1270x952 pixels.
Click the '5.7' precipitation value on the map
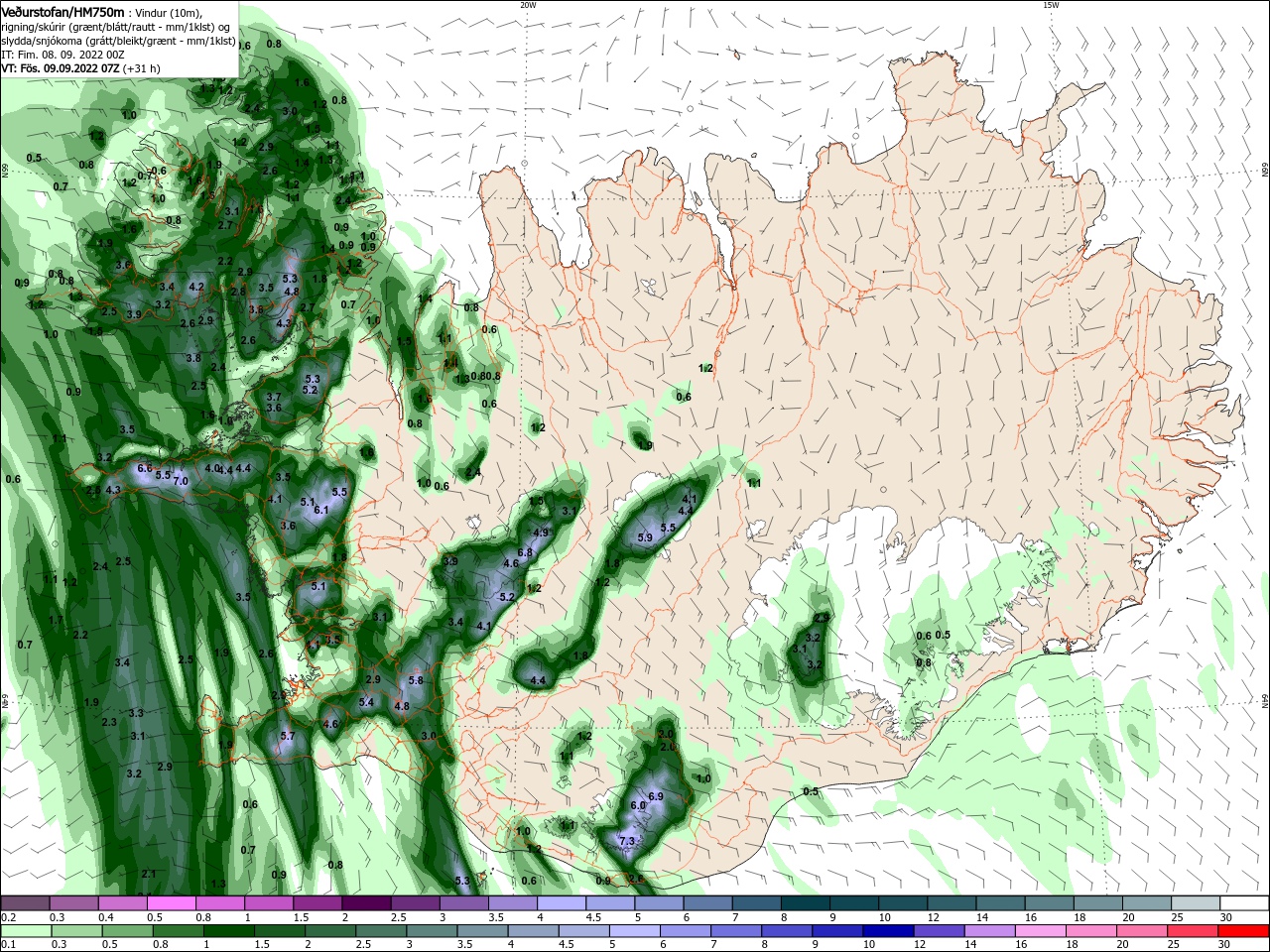click(288, 736)
